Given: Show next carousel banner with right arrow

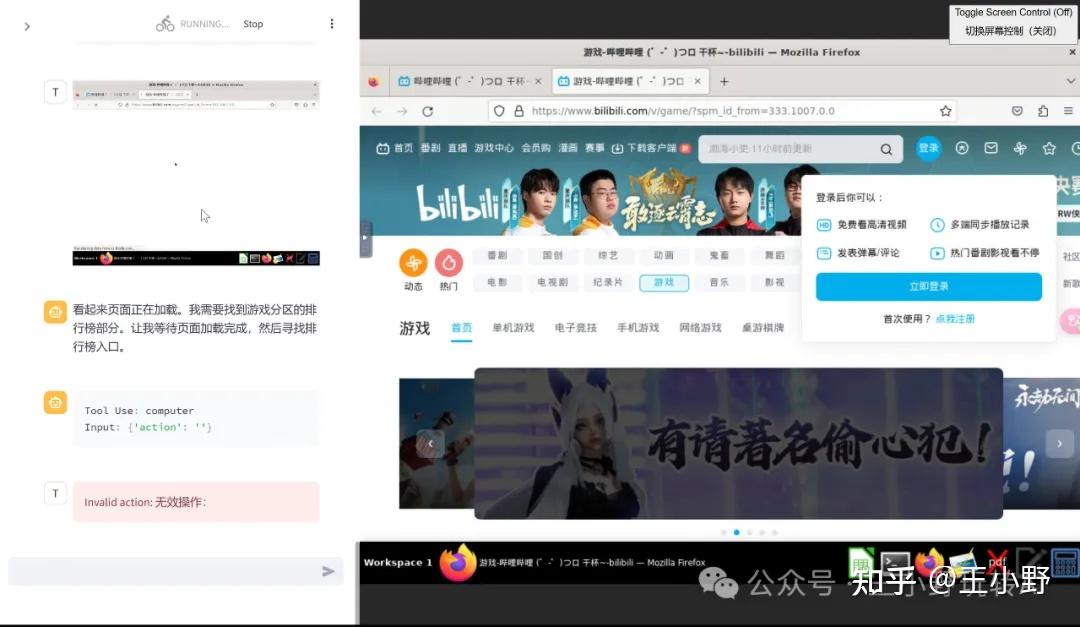Looking at the screenshot, I should (x=1059, y=444).
